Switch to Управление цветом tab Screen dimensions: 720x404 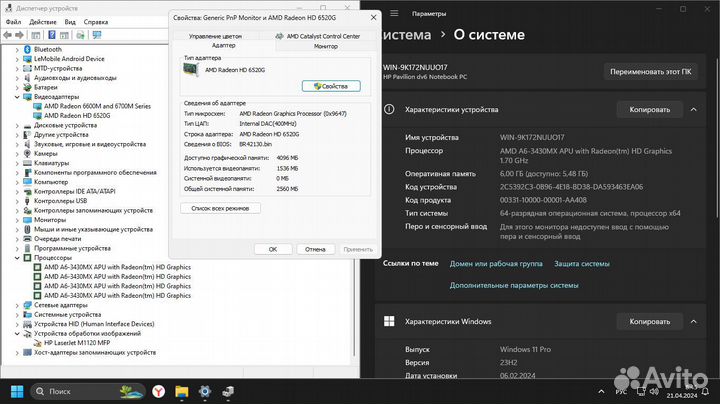click(x=215, y=36)
